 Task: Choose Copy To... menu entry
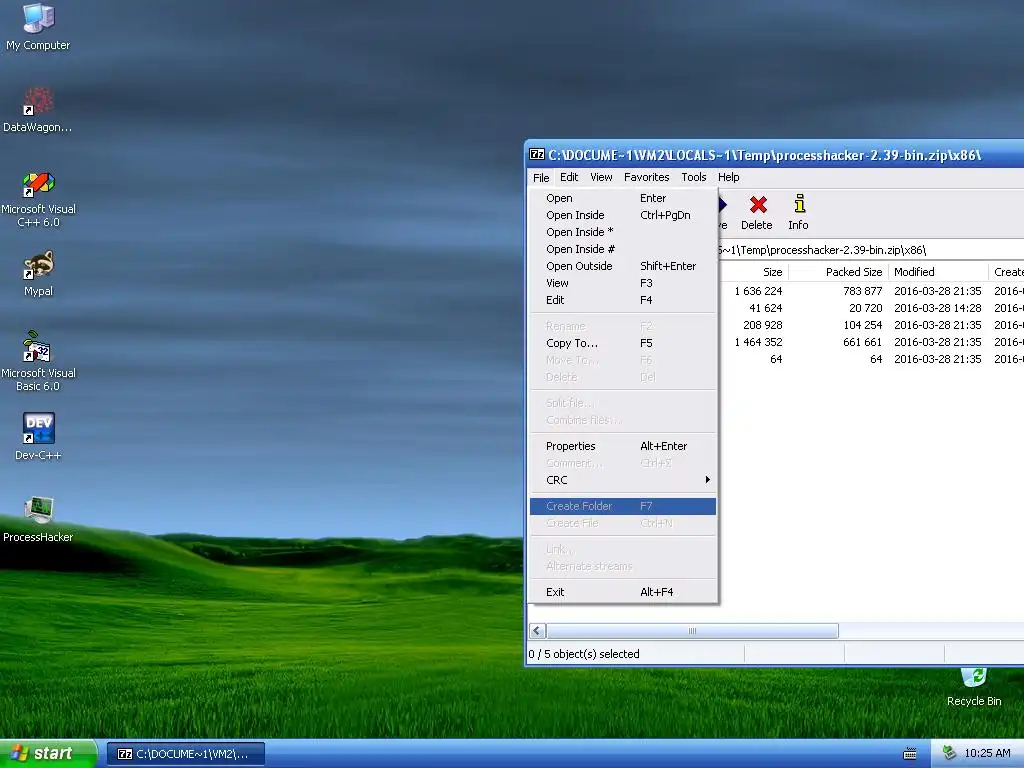(623, 343)
